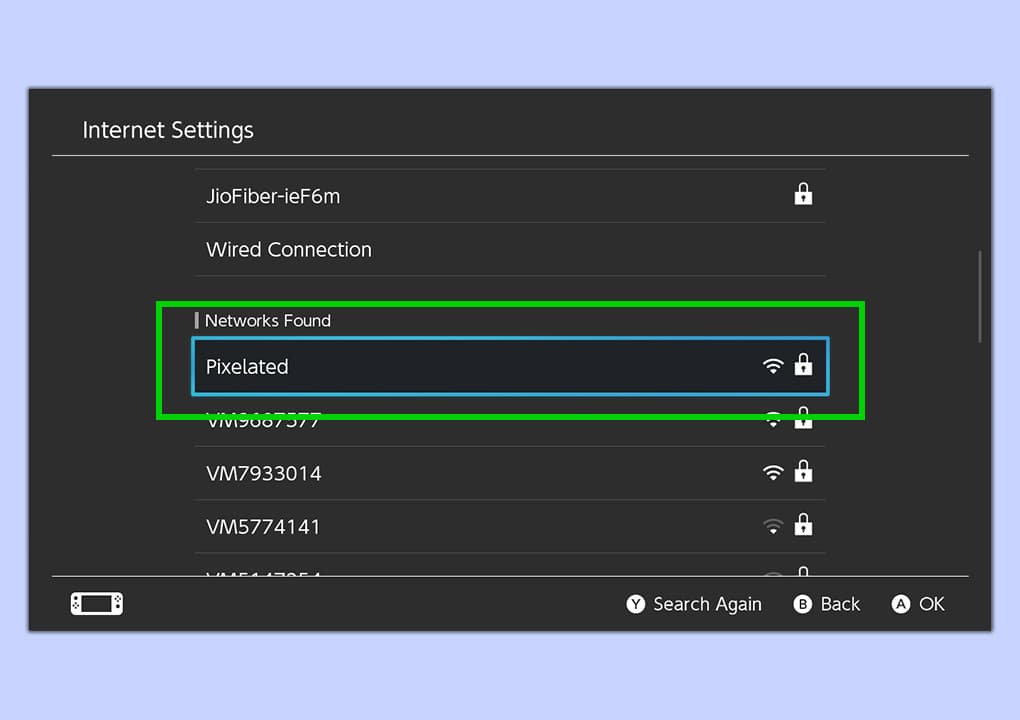The width and height of the screenshot is (1020, 720).
Task: Click the vertical scrollbar on the right edge
Action: click(x=979, y=296)
